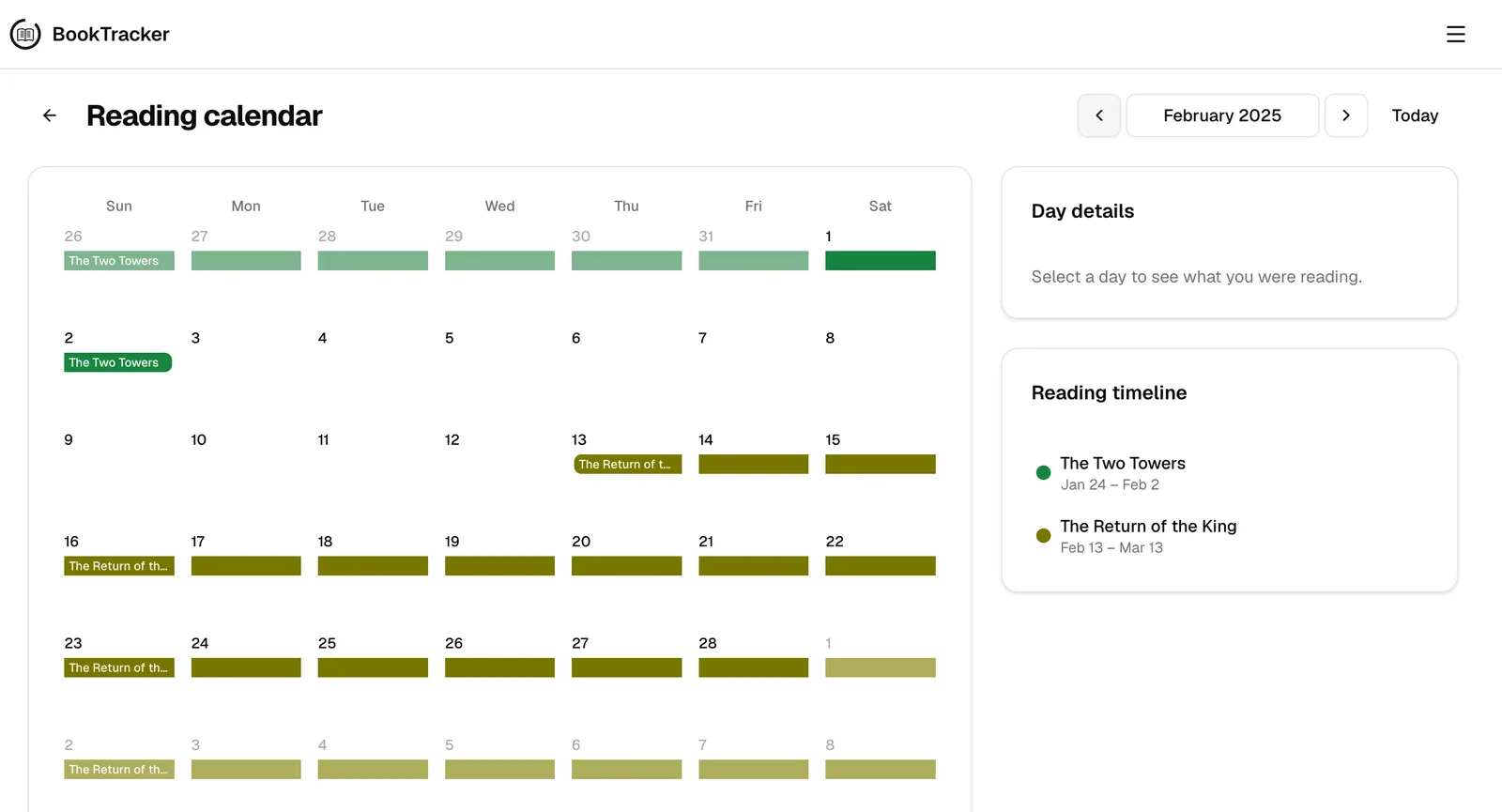Open The Return of th... bar on February 16
The image size is (1502, 812).
(119, 566)
